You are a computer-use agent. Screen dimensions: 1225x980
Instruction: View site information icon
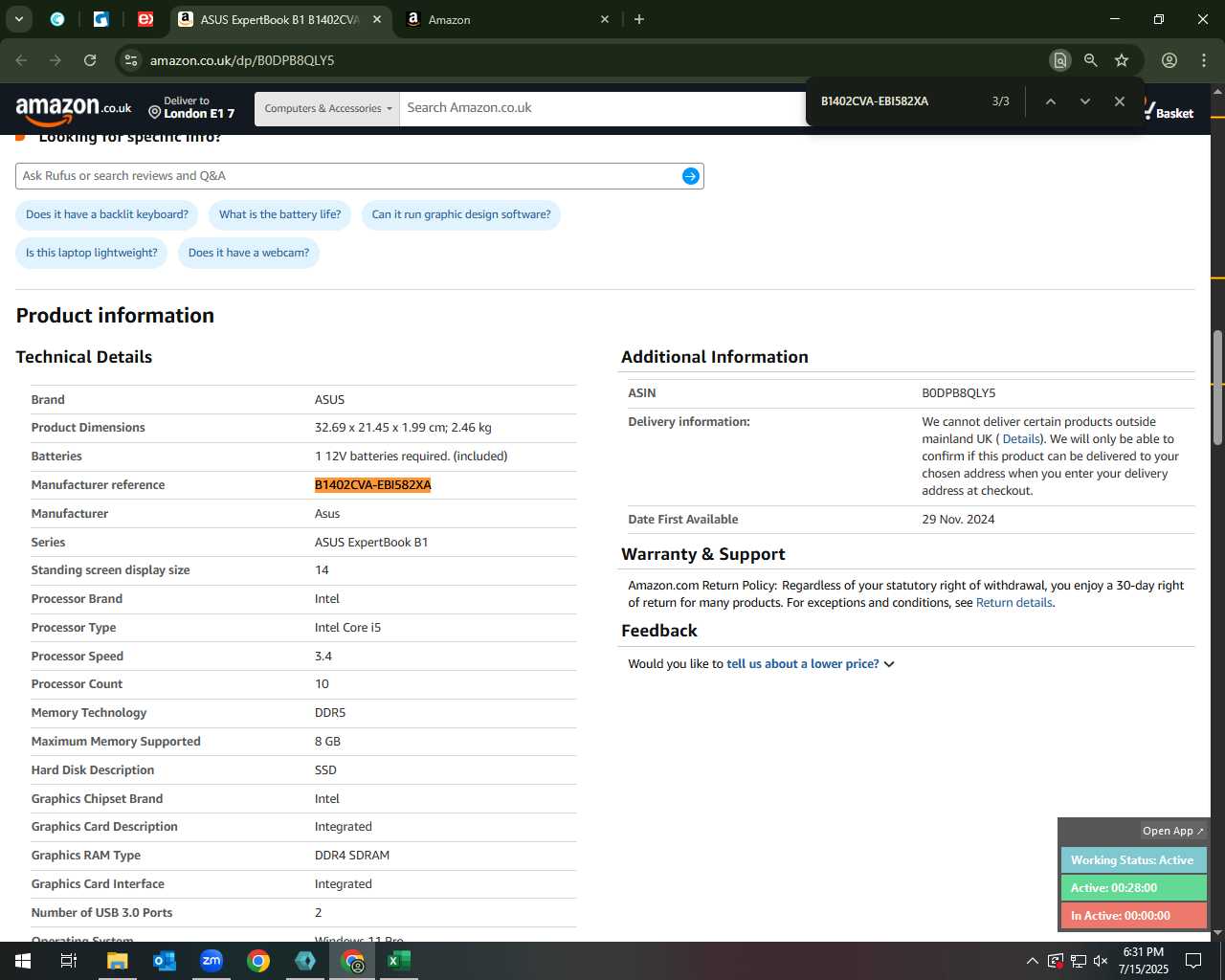pyautogui.click(x=131, y=60)
